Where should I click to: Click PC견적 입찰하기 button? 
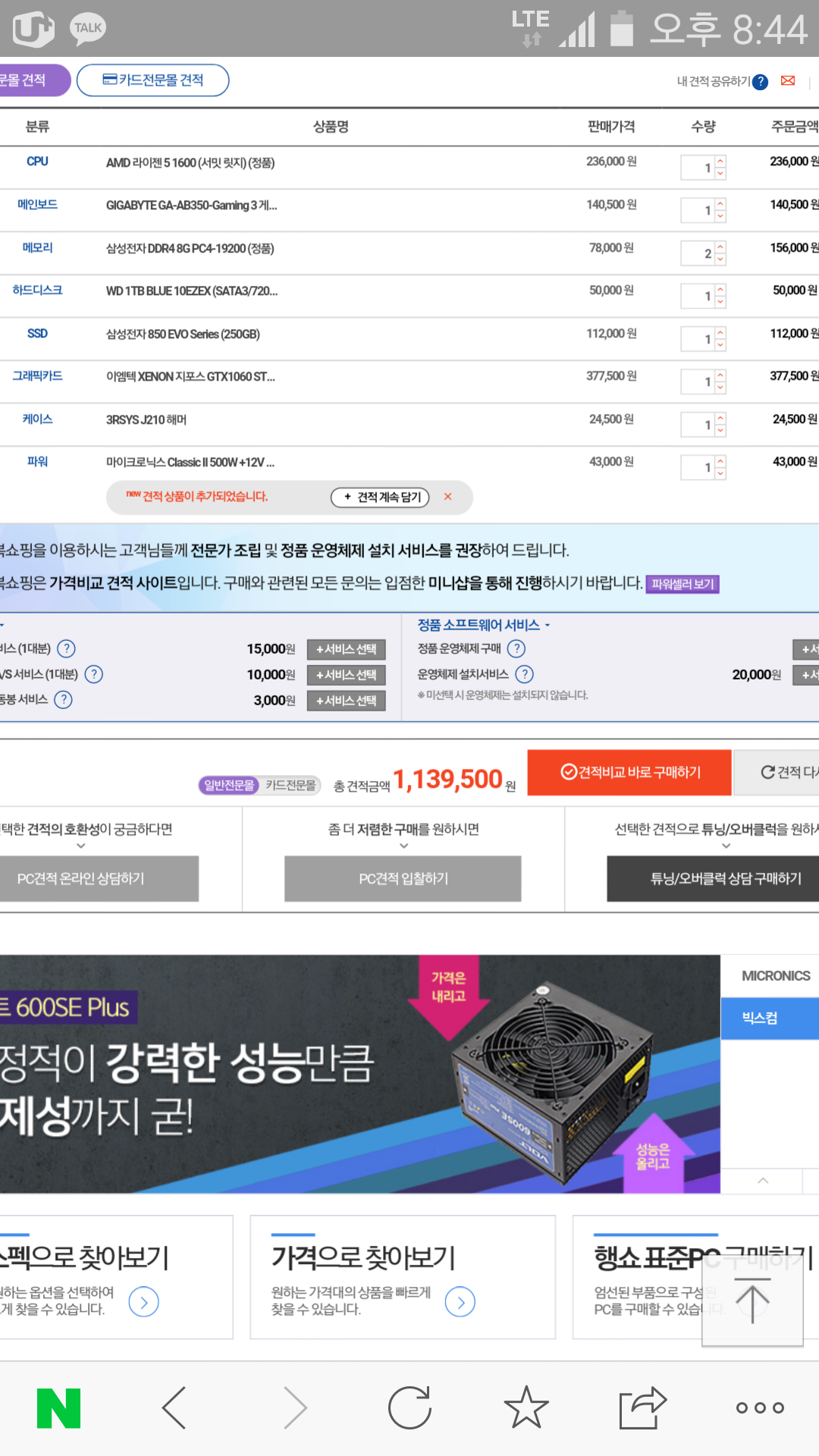click(x=403, y=878)
